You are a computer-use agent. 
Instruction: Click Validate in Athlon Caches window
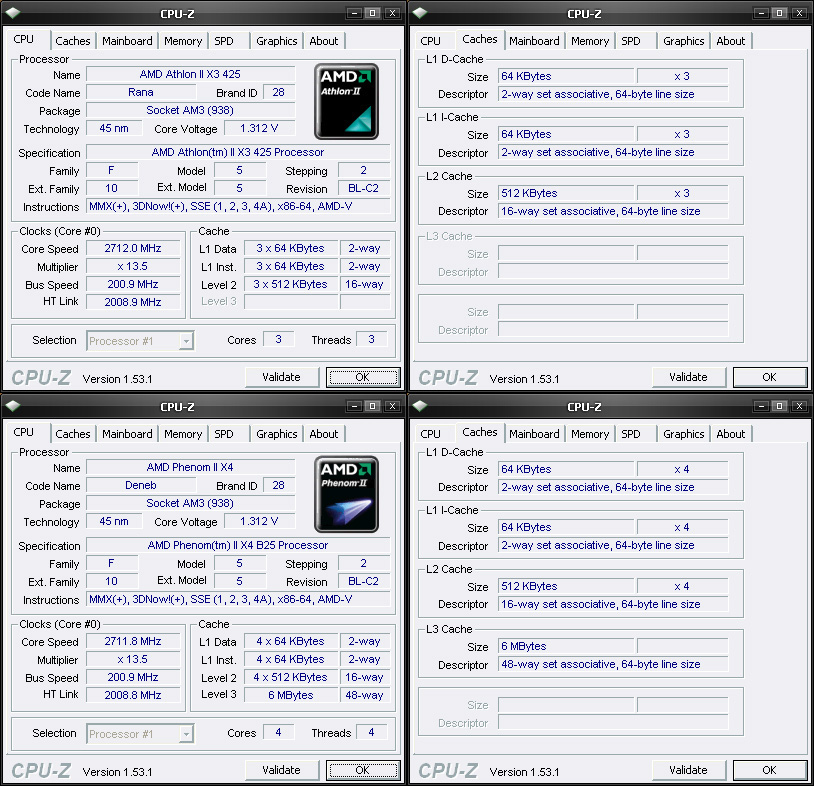click(x=688, y=377)
